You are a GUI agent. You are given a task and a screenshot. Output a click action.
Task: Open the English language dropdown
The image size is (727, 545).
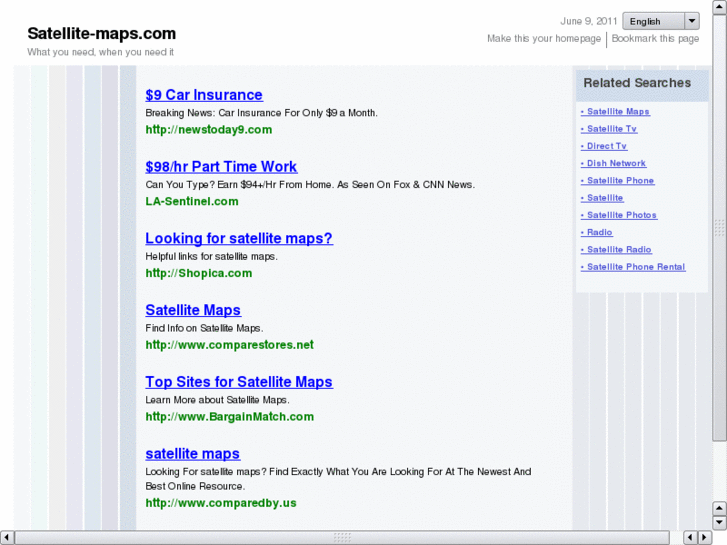(660, 21)
